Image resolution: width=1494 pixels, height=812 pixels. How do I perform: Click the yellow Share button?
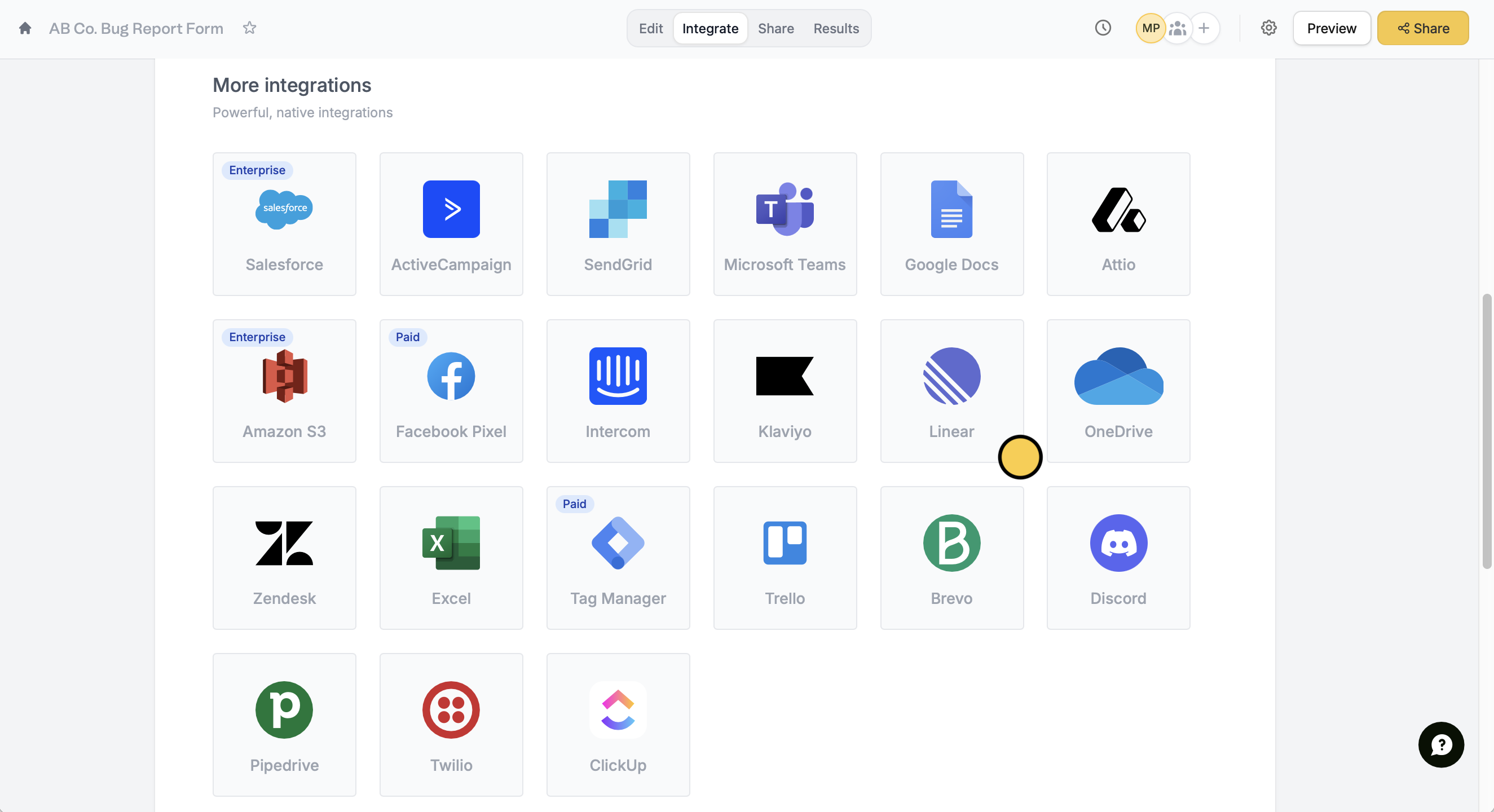(x=1422, y=28)
